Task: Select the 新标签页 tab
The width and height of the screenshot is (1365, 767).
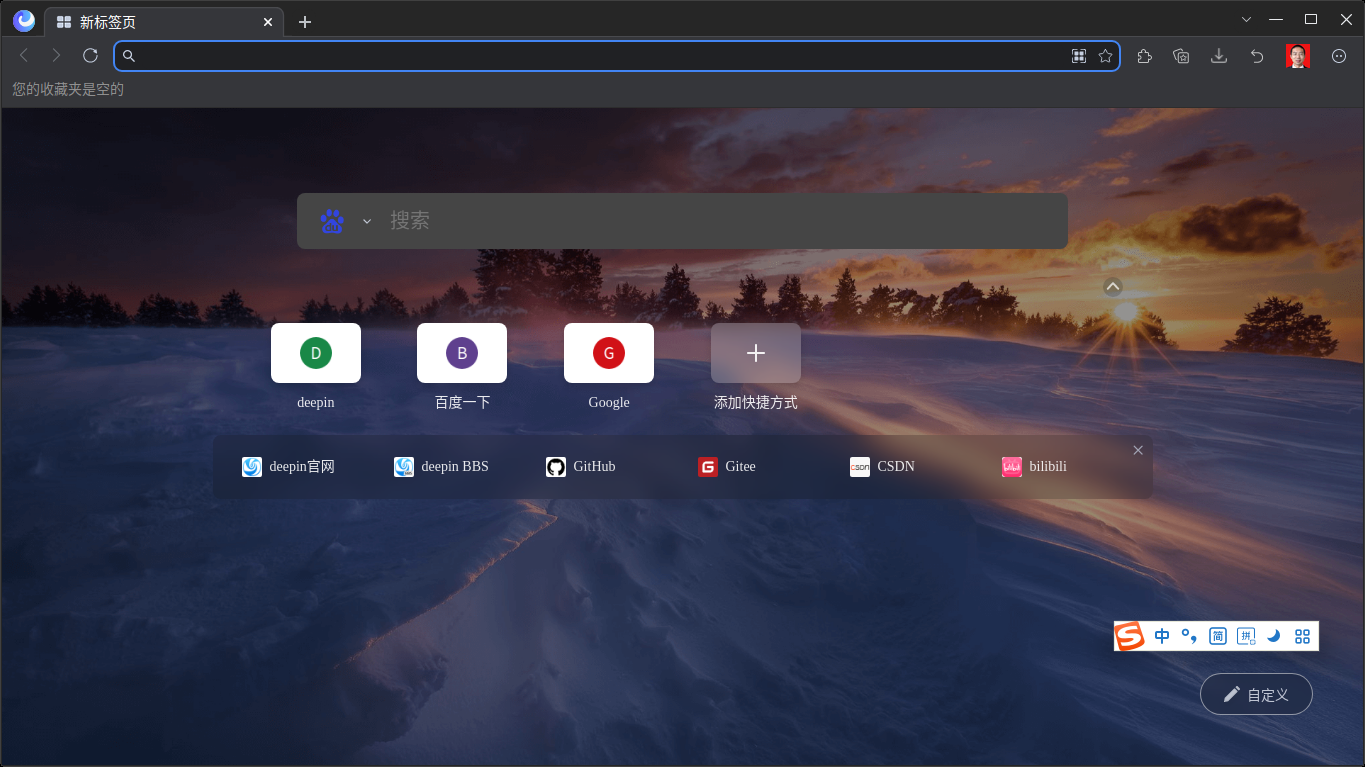Action: 165,22
